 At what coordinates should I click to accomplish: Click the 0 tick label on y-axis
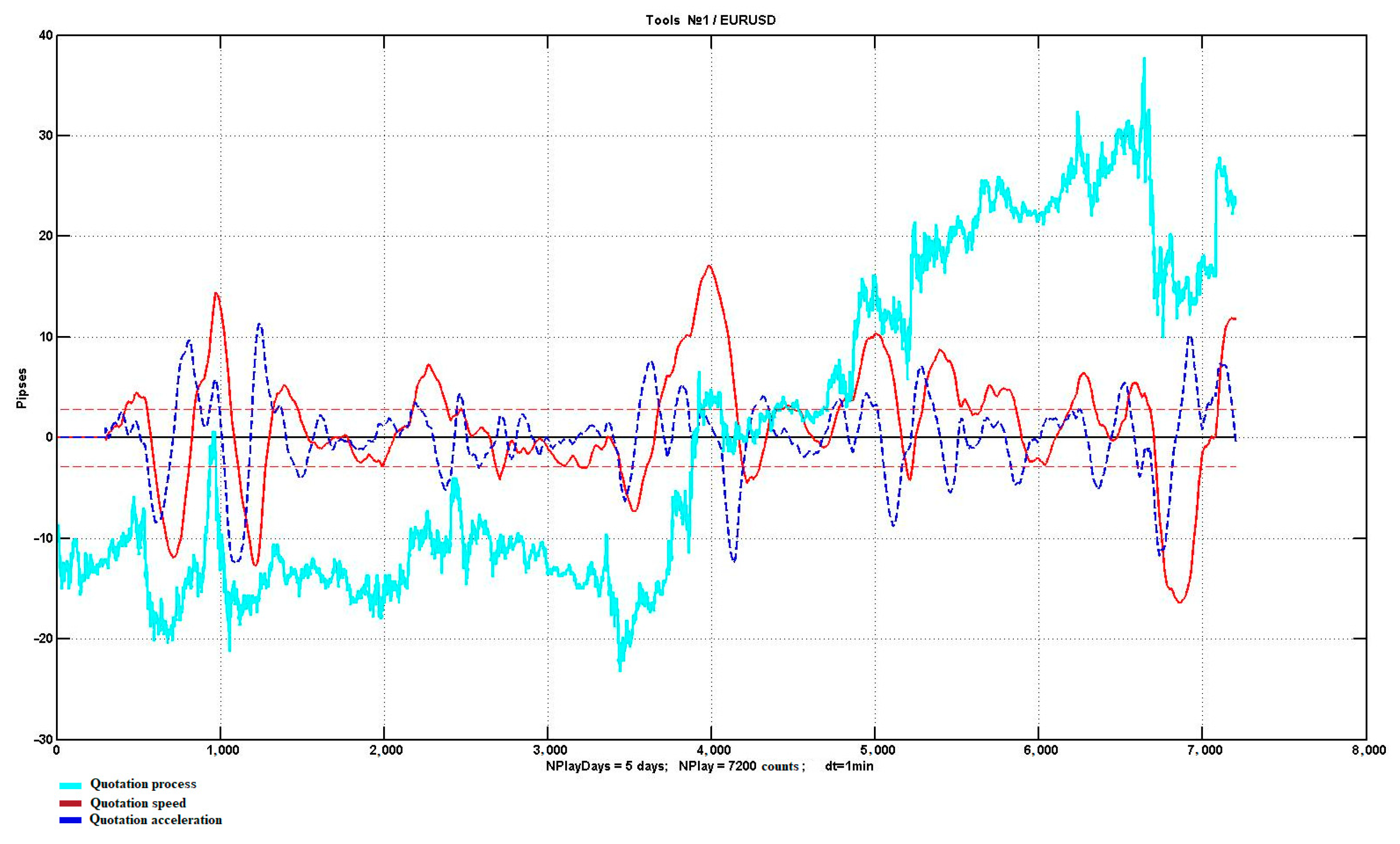coord(49,437)
